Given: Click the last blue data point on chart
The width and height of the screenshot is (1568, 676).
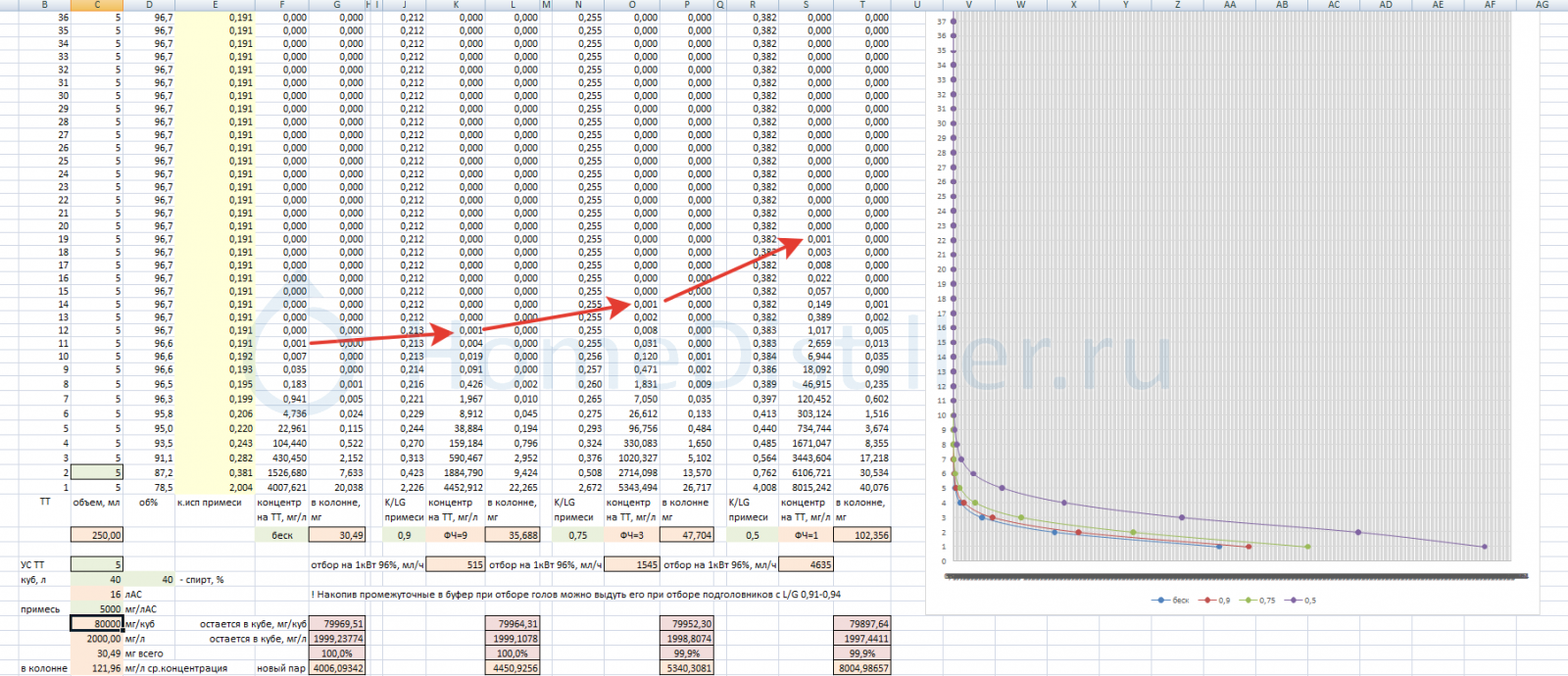Looking at the screenshot, I should pyautogui.click(x=1218, y=547).
